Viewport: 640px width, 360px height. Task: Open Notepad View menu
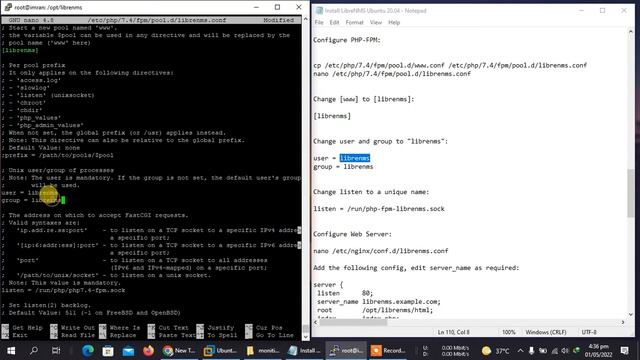click(x=376, y=22)
